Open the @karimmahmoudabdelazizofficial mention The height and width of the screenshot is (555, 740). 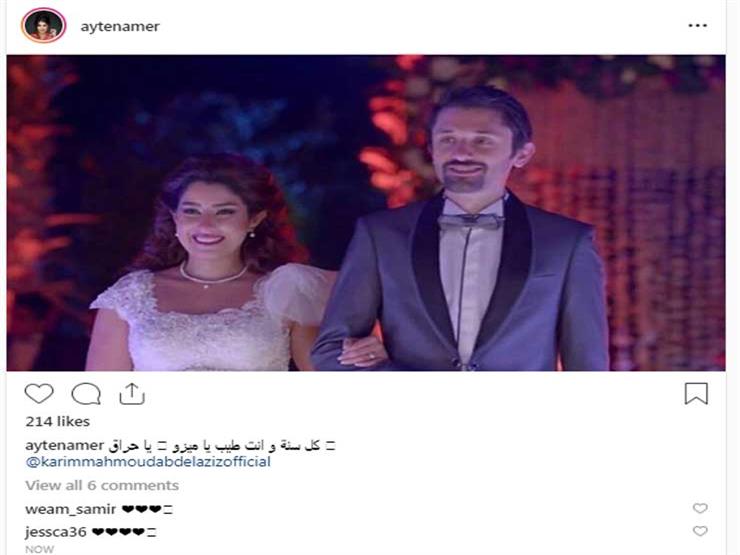pos(148,462)
